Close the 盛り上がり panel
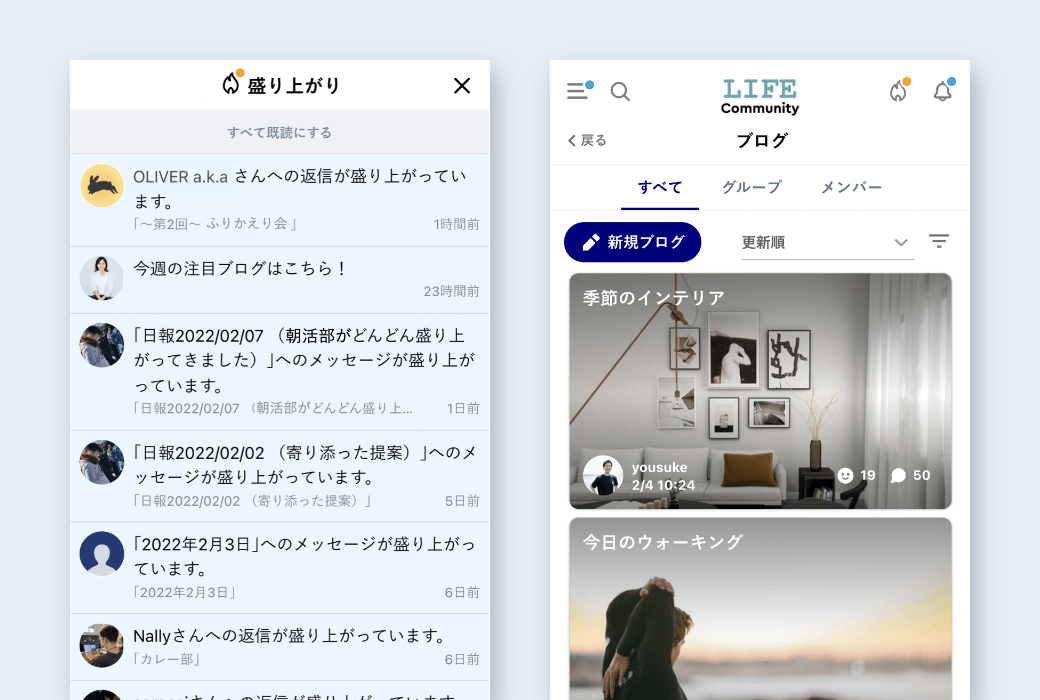 tap(462, 86)
